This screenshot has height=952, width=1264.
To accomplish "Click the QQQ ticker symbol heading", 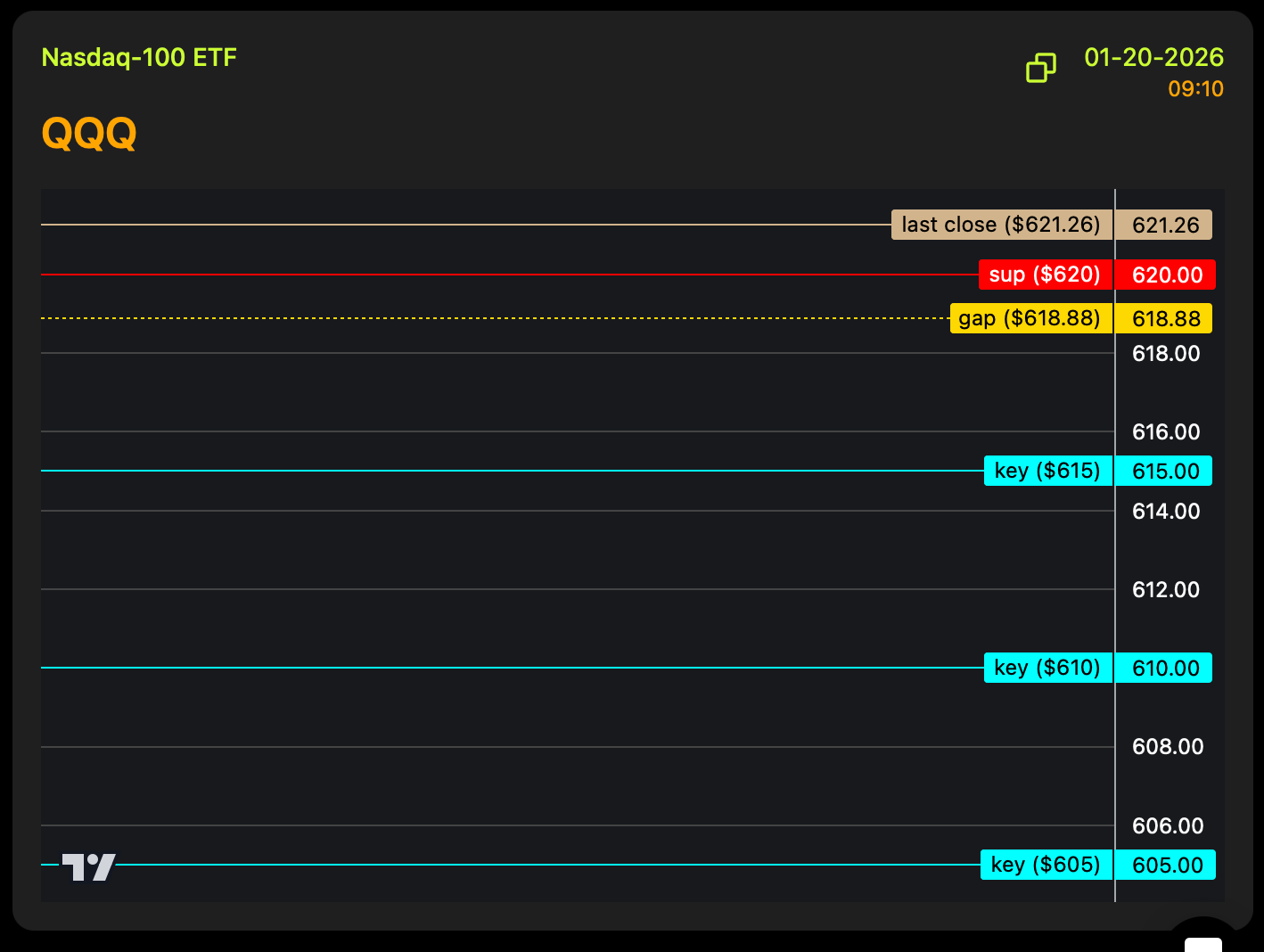I will (89, 134).
